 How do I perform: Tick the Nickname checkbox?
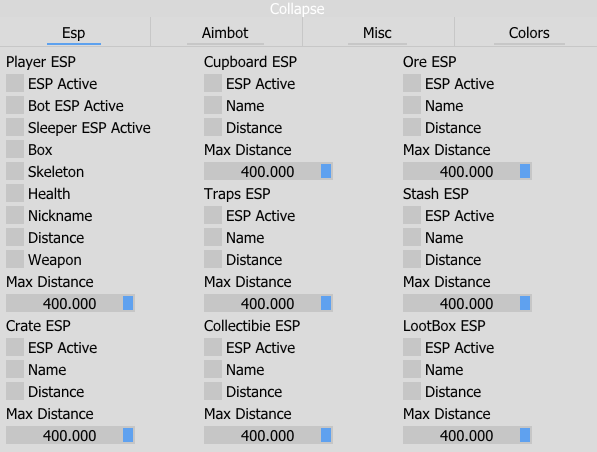pos(15,216)
